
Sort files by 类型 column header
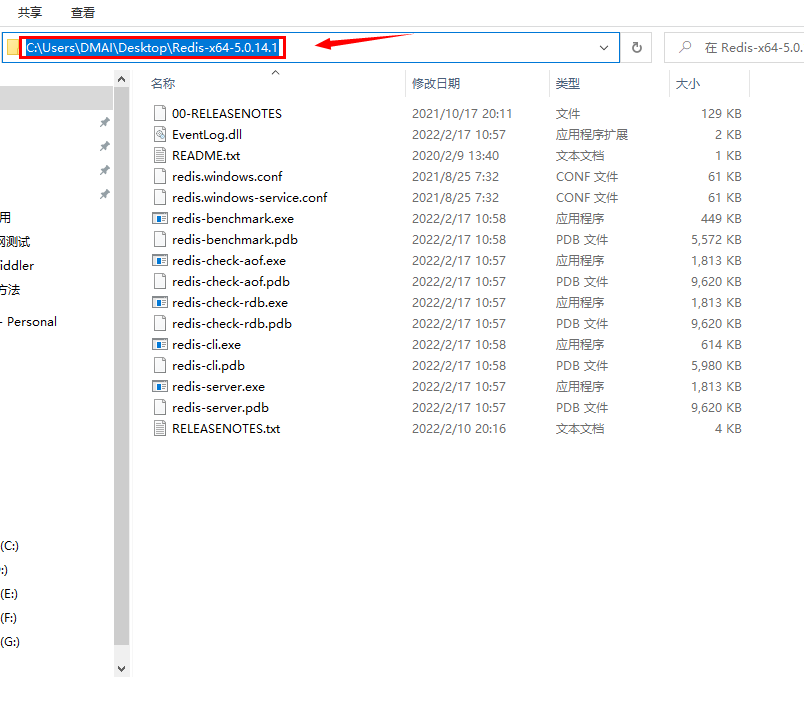pyautogui.click(x=568, y=84)
